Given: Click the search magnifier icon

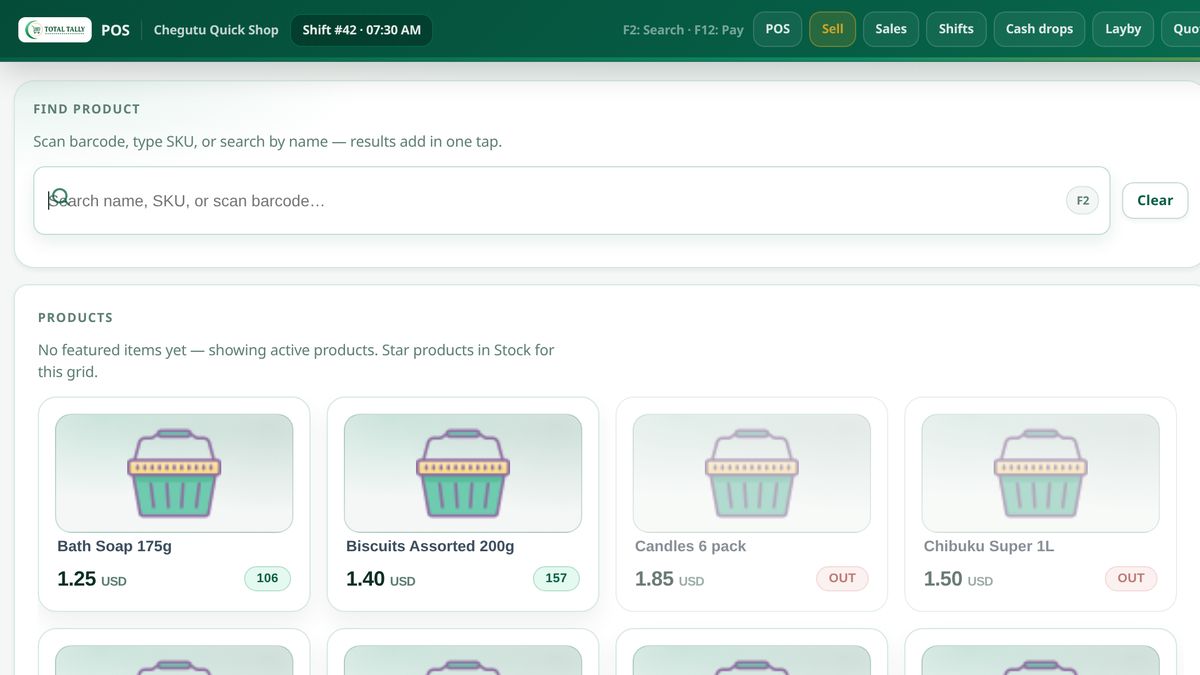Looking at the screenshot, I should [x=60, y=197].
